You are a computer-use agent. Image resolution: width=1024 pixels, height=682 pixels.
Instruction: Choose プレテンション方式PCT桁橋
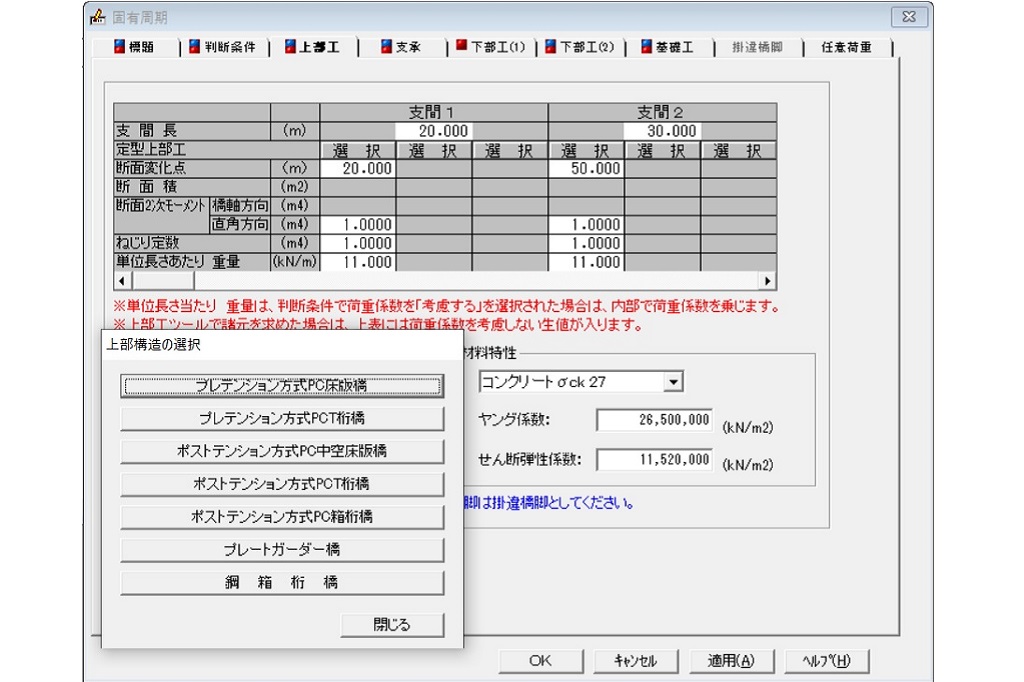click(x=282, y=418)
